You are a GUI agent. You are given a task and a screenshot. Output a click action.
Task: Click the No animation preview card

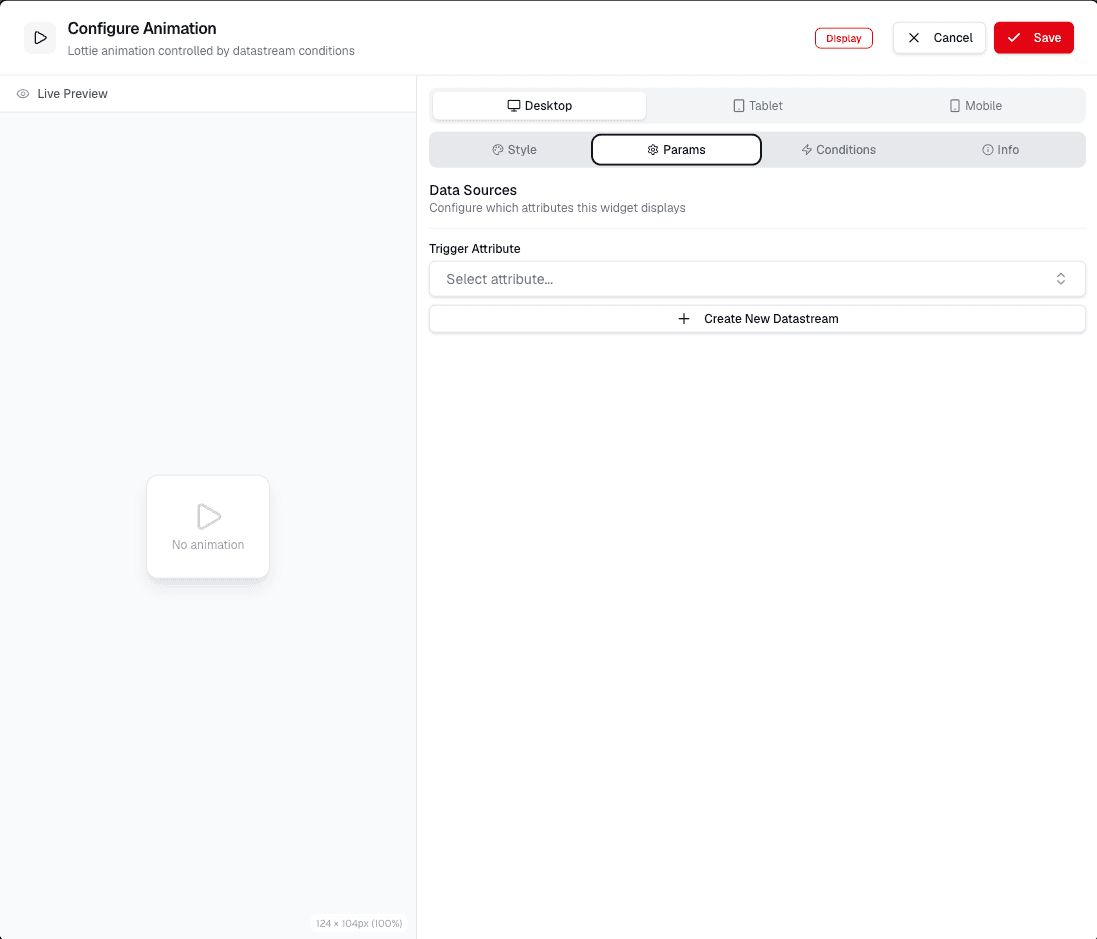click(x=208, y=527)
